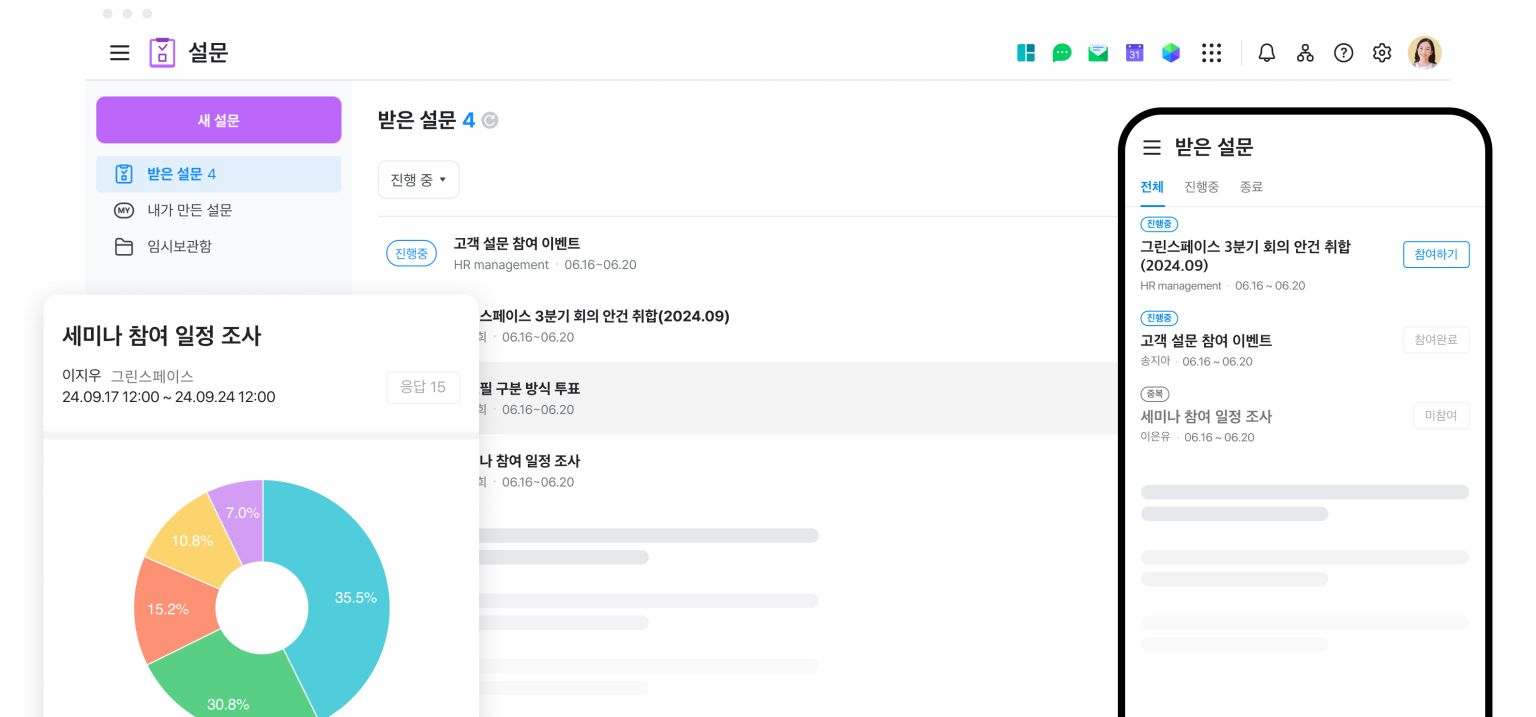This screenshot has height=717, width=1536.
Task: Open the mail envelope icon
Action: coord(1098,53)
